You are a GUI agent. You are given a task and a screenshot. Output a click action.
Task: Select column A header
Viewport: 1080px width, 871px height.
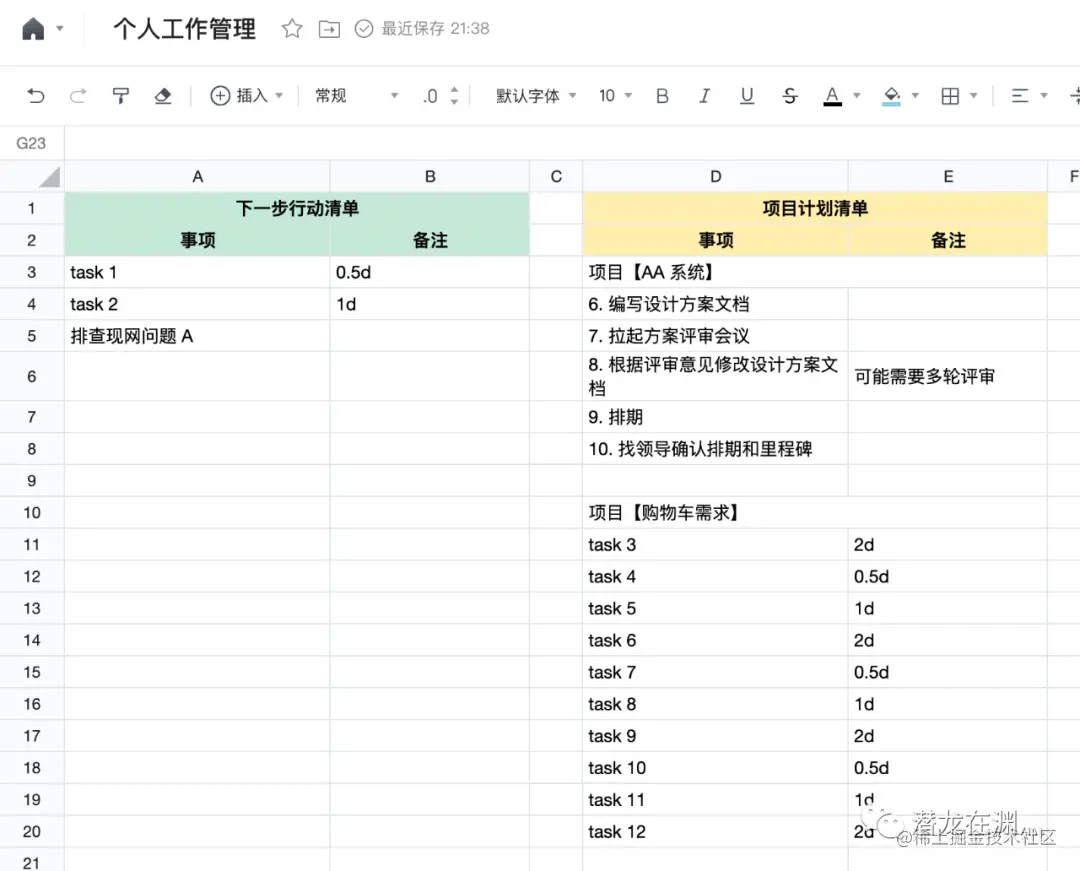pos(198,176)
